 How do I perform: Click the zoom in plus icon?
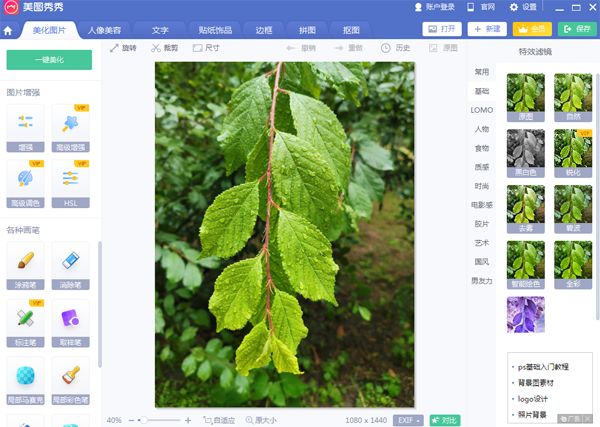[x=188, y=420]
